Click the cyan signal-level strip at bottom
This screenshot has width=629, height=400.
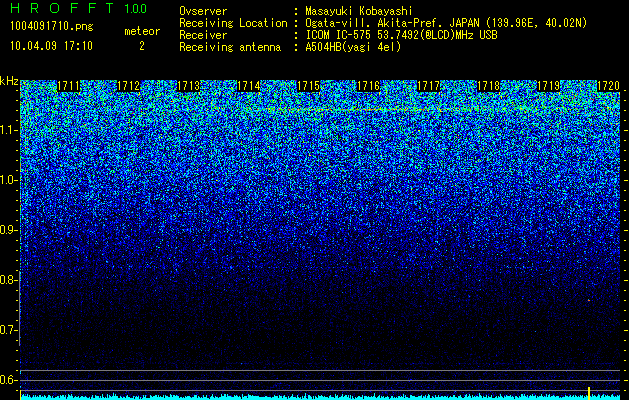point(320,397)
